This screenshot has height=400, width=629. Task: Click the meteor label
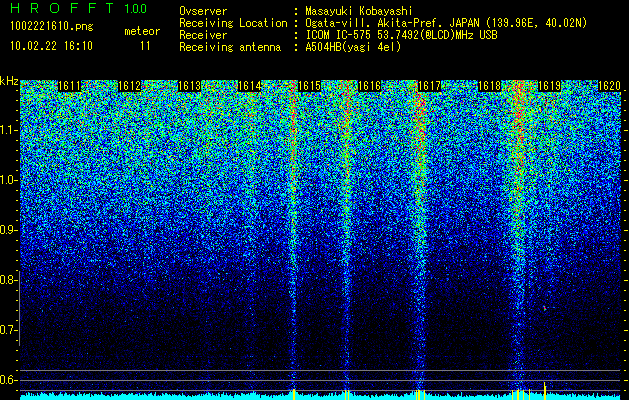(142, 31)
